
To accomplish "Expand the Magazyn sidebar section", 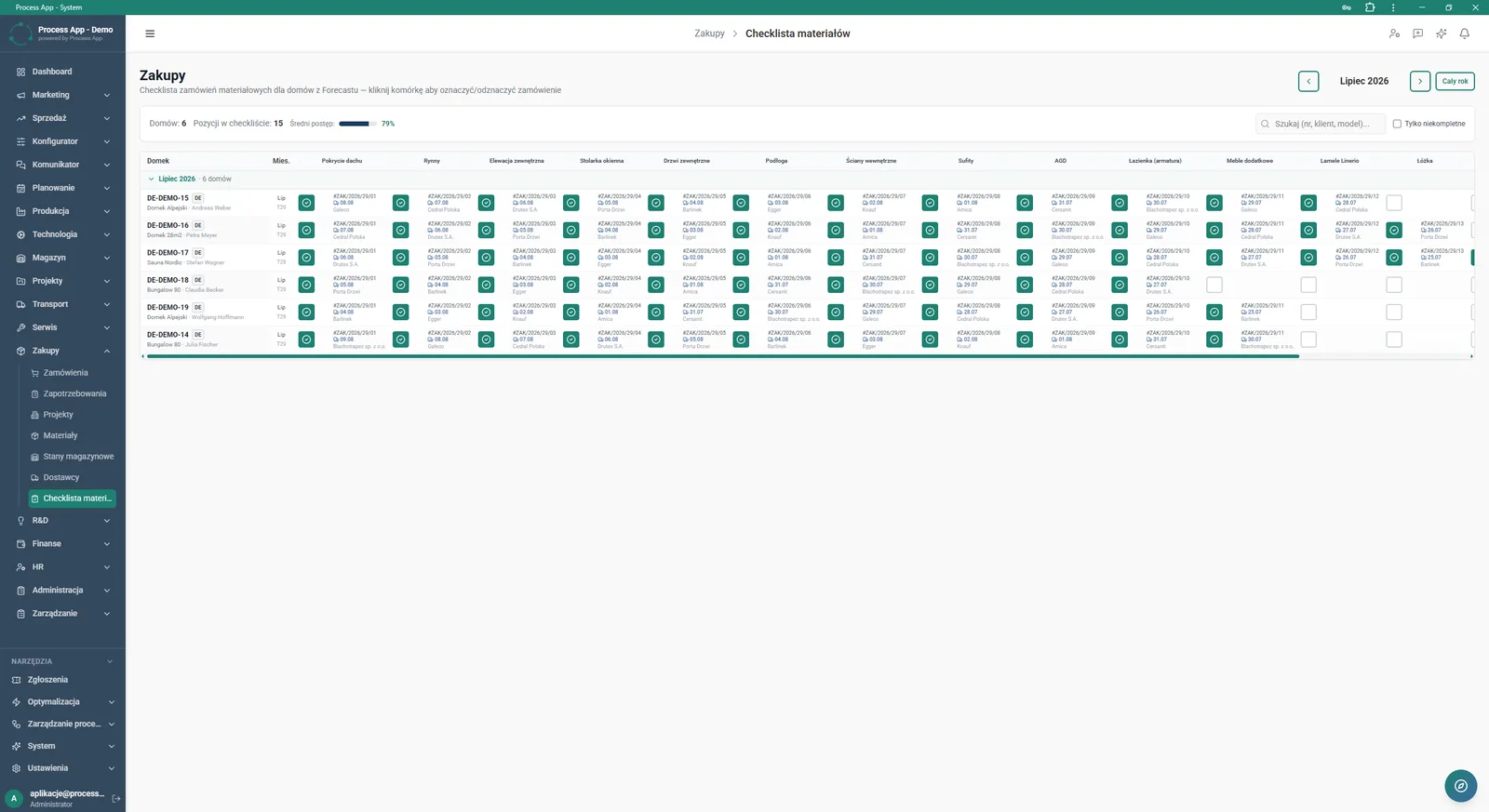I will (107, 258).
